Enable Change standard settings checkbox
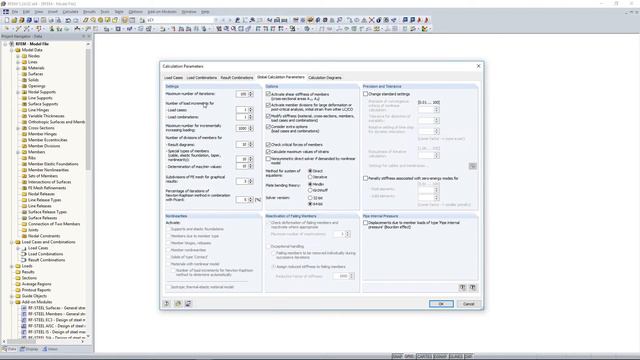 366,94
